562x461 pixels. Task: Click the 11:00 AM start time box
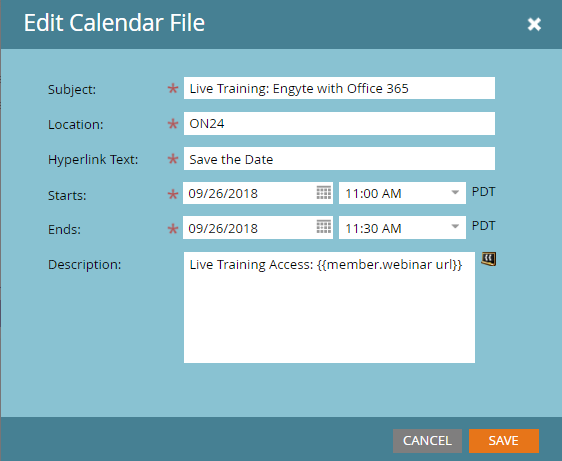click(402, 193)
